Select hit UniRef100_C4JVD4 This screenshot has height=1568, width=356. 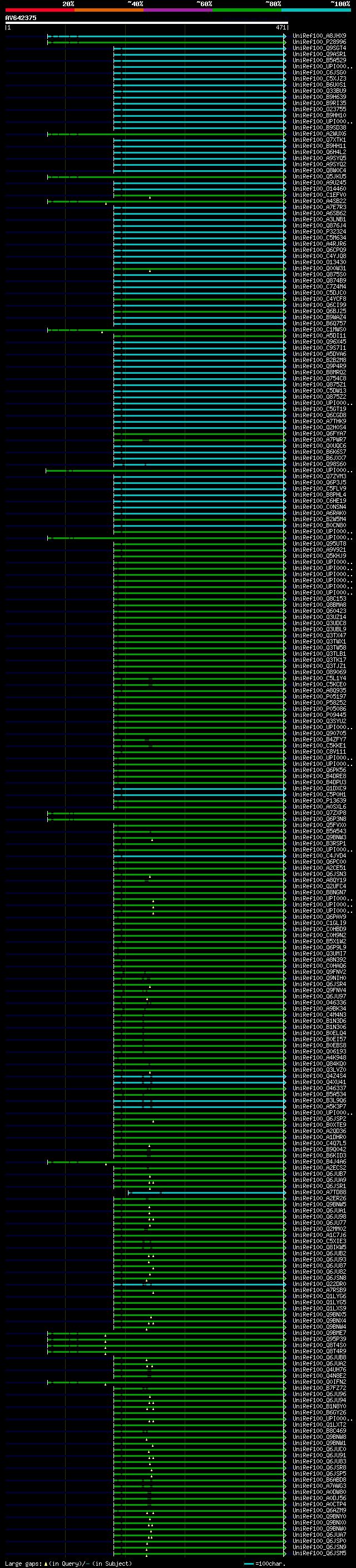(x=319, y=855)
